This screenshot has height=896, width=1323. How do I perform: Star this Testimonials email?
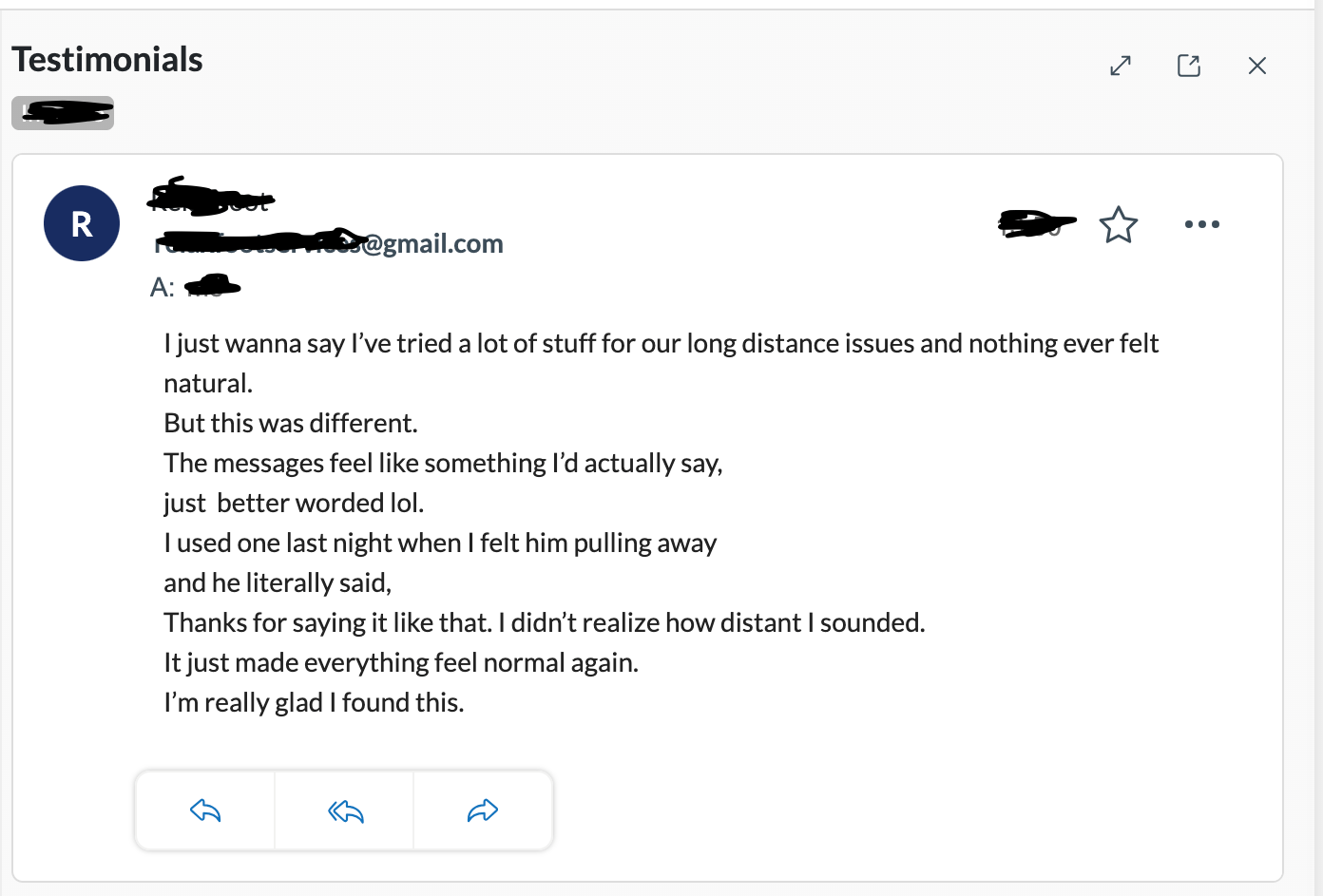coord(1119,225)
